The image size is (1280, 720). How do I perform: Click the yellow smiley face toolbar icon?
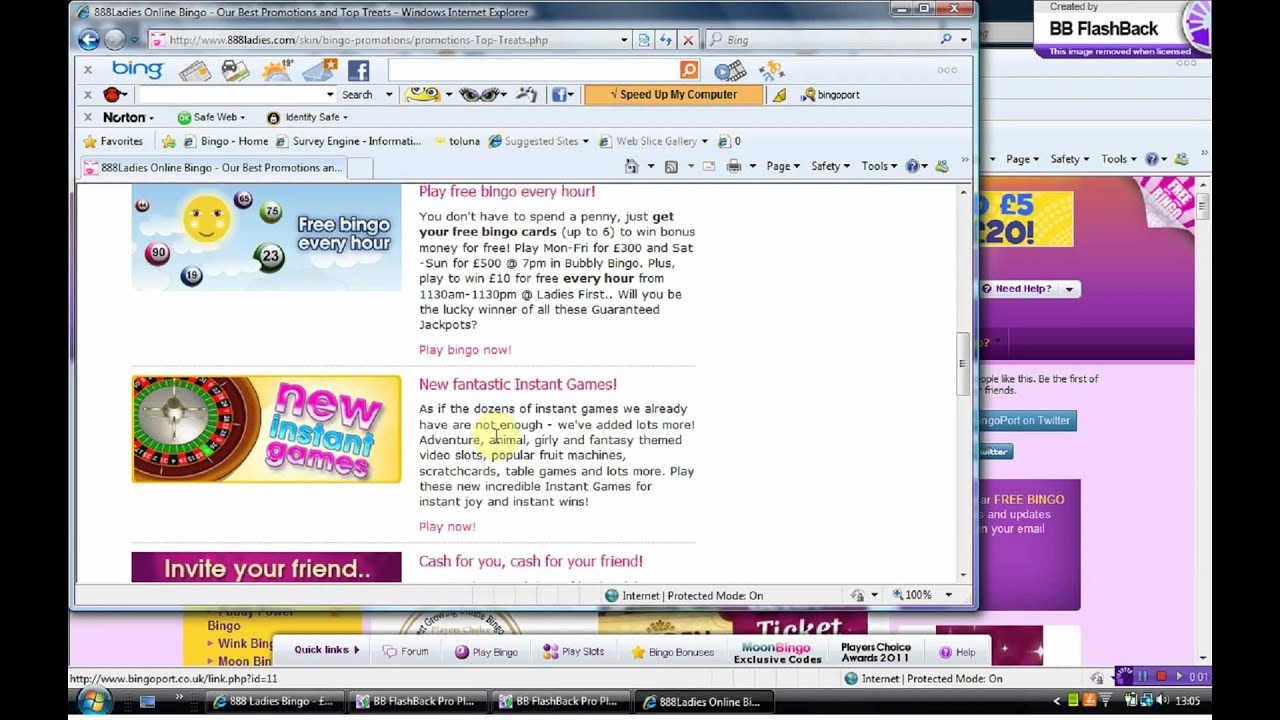coord(422,95)
